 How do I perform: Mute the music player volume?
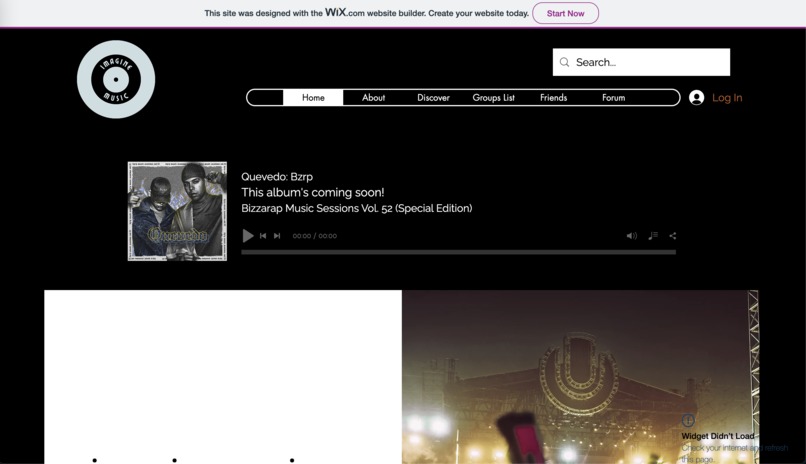coord(632,236)
